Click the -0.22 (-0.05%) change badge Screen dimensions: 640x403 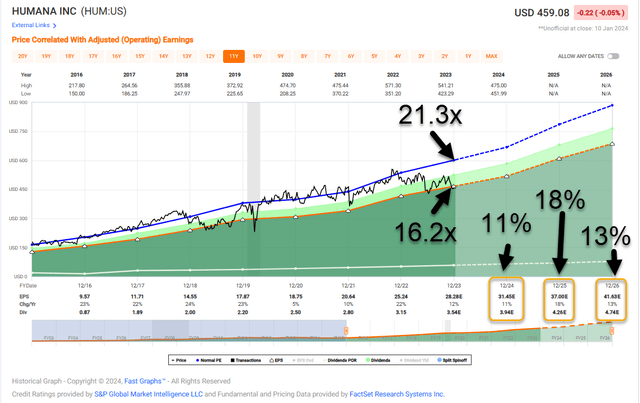(600, 13)
